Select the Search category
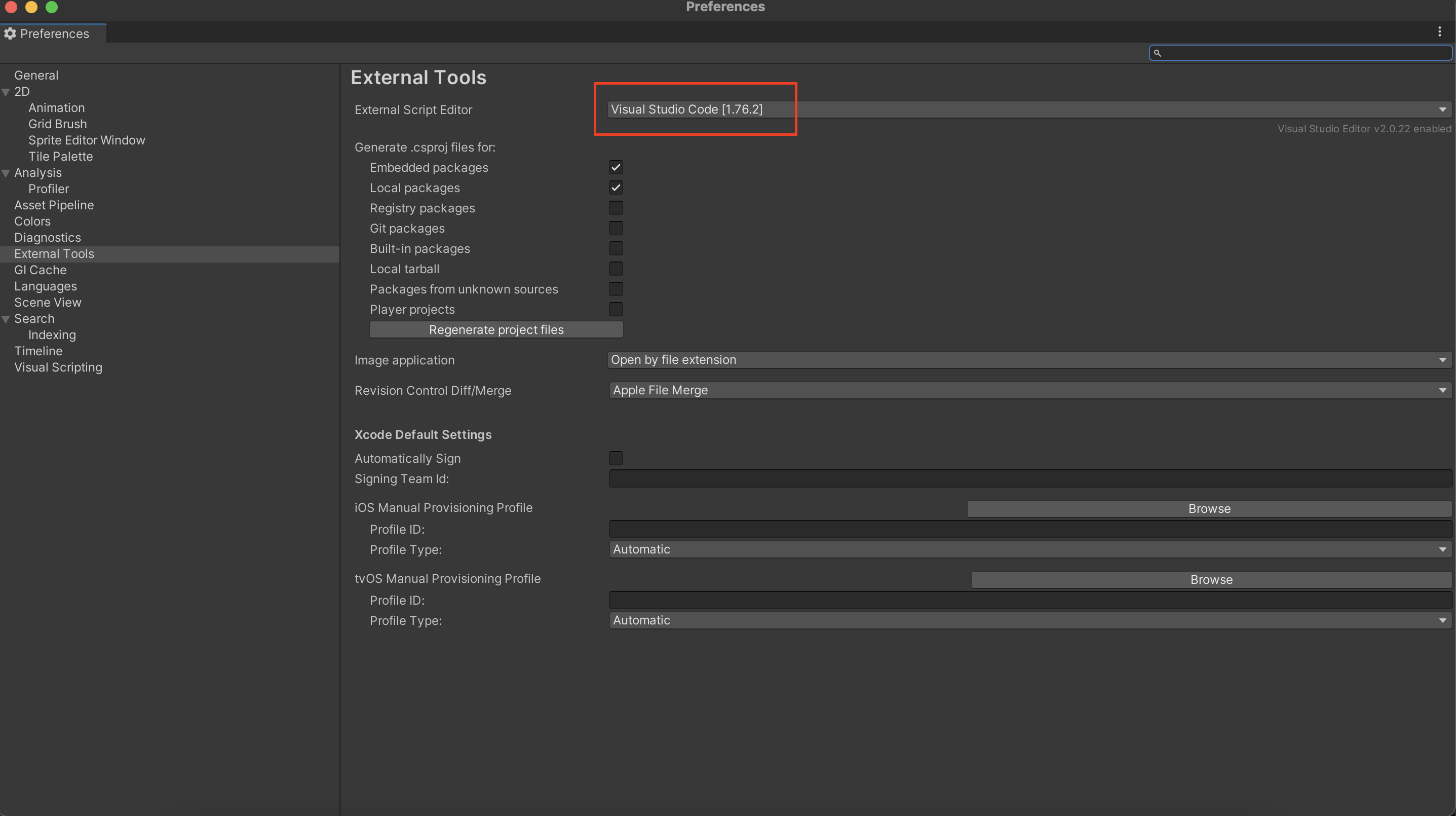Image resolution: width=1456 pixels, height=816 pixels. click(34, 318)
